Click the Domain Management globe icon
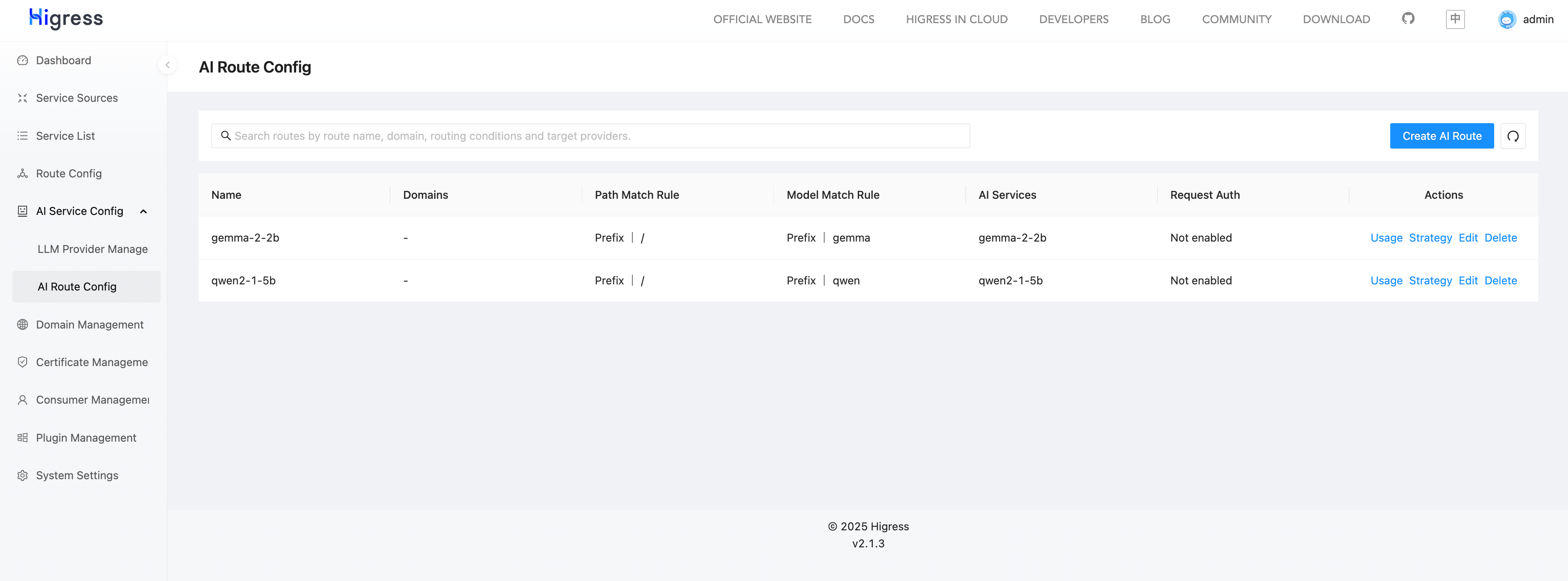This screenshot has height=581, width=1568. pyautogui.click(x=23, y=325)
